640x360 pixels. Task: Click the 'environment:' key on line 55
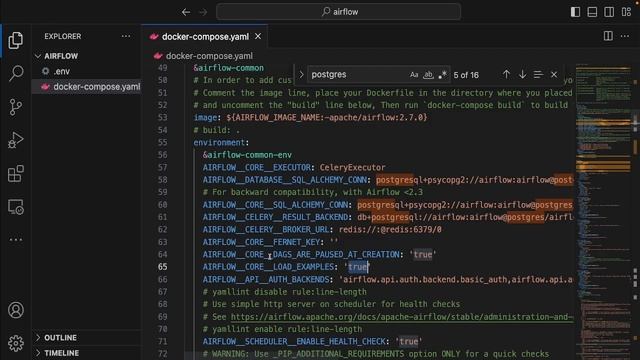[x=221, y=142]
